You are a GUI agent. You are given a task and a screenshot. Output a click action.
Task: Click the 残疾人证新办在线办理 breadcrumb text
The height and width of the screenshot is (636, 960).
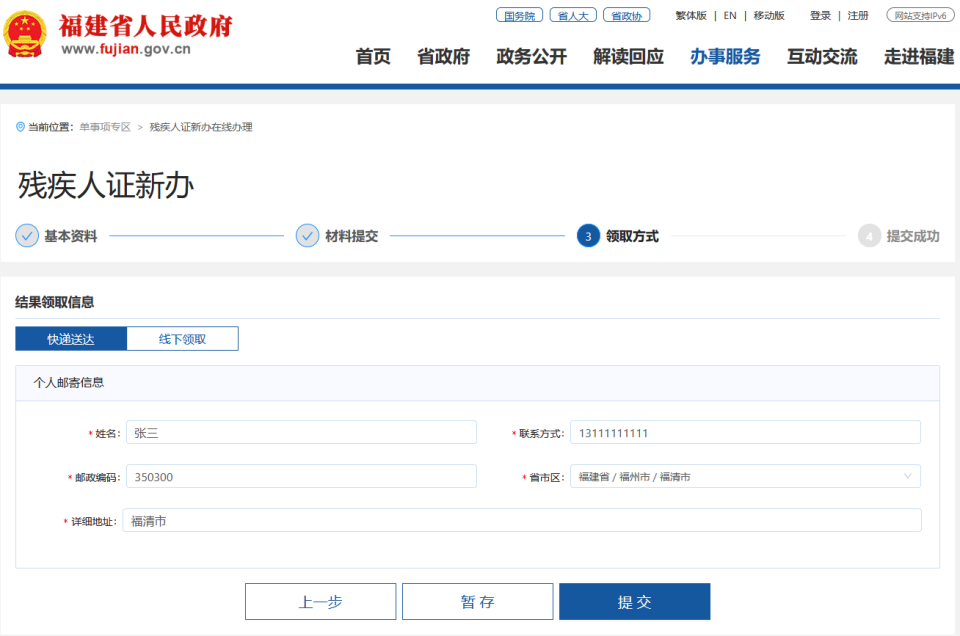(201, 127)
